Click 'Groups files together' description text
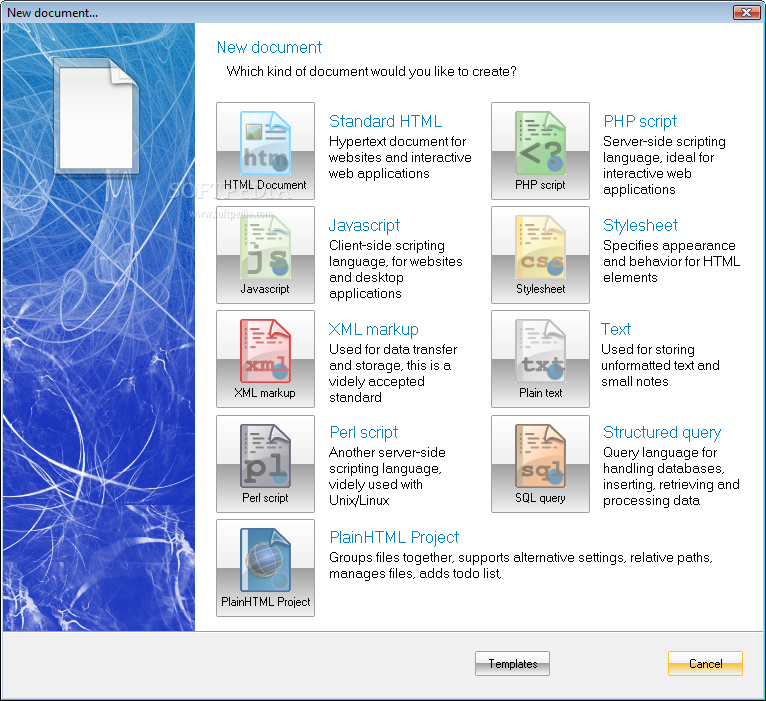This screenshot has width=766, height=701. click(521, 565)
